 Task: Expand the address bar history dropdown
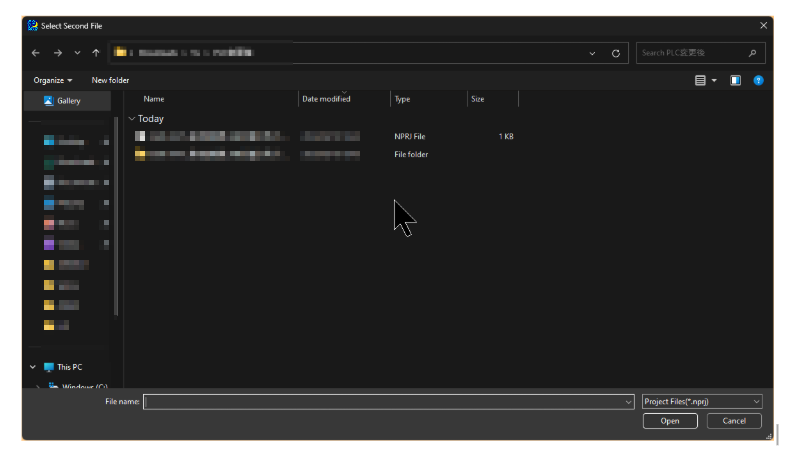(x=592, y=53)
